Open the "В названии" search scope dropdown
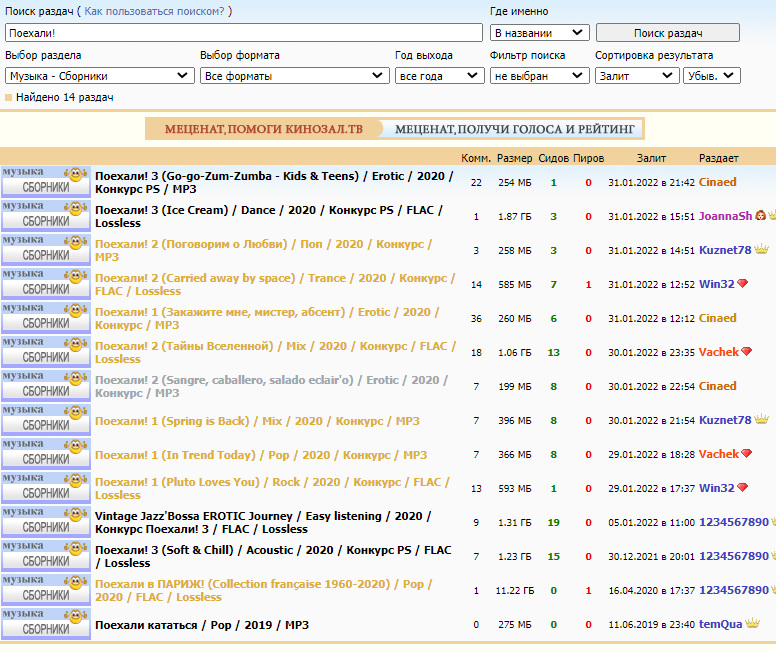 [x=540, y=32]
